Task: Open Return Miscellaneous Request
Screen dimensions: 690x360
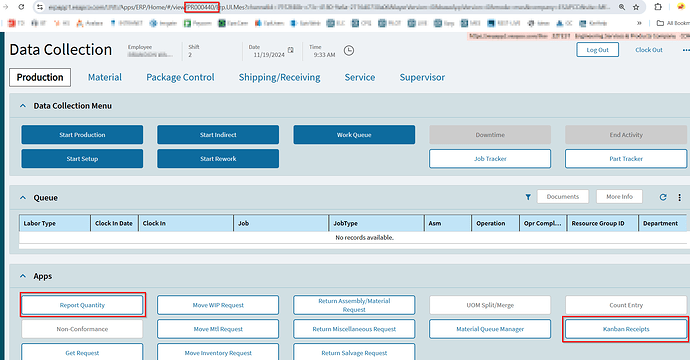Action: point(354,329)
